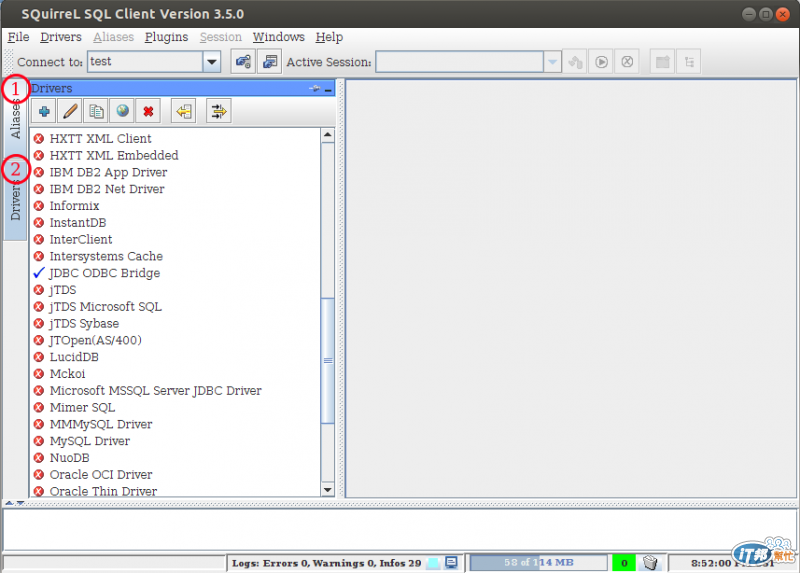Viewport: 800px width, 573px height.
Task: Open the Aliases menu
Action: click(x=113, y=37)
